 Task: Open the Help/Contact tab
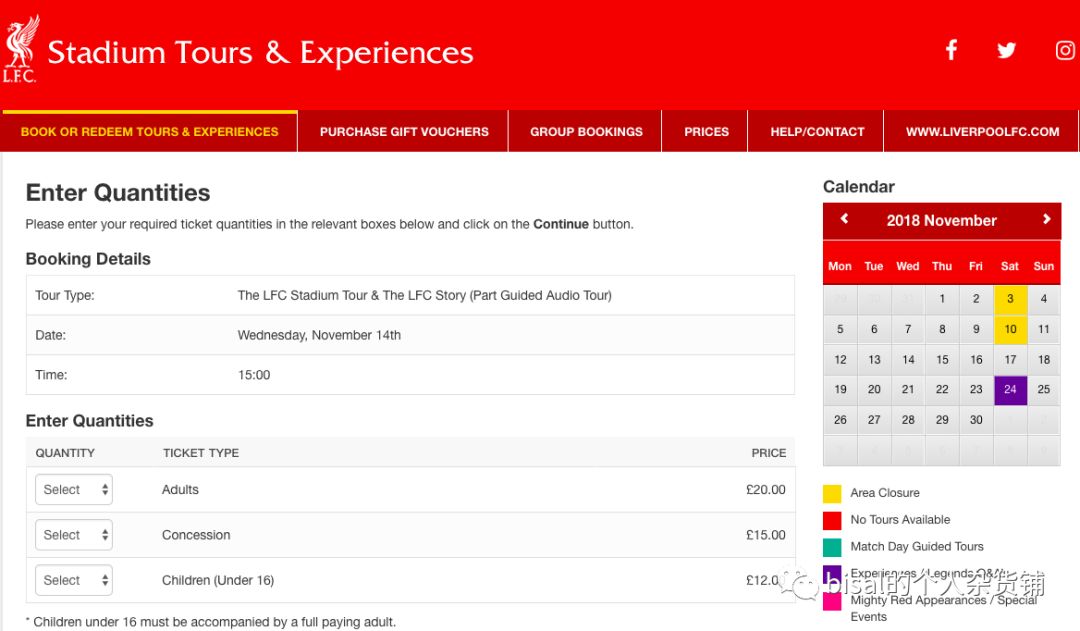(x=817, y=132)
